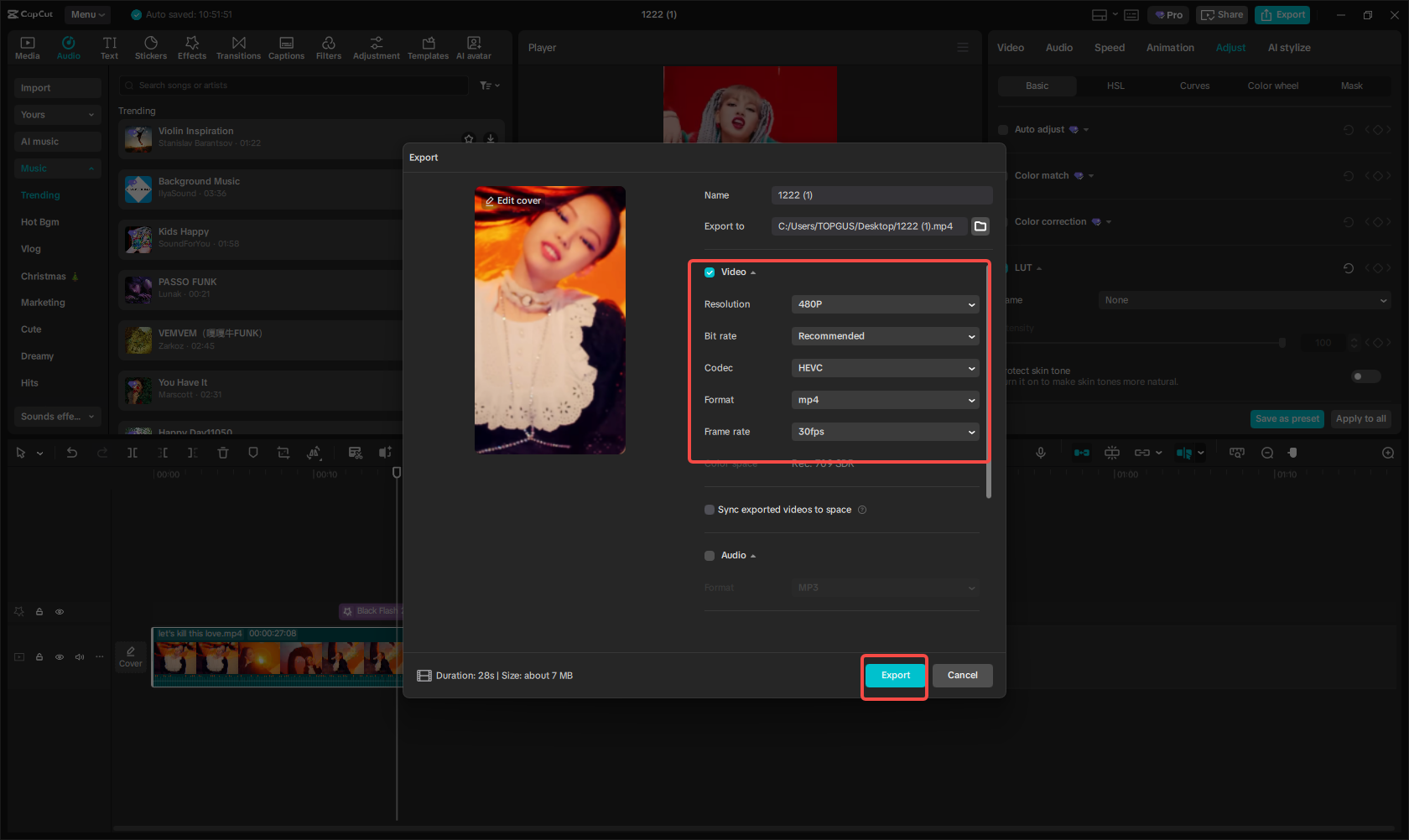Viewport: 1409px width, 840px height.
Task: Toggle the Protect skin tone switch
Action: click(x=1365, y=376)
